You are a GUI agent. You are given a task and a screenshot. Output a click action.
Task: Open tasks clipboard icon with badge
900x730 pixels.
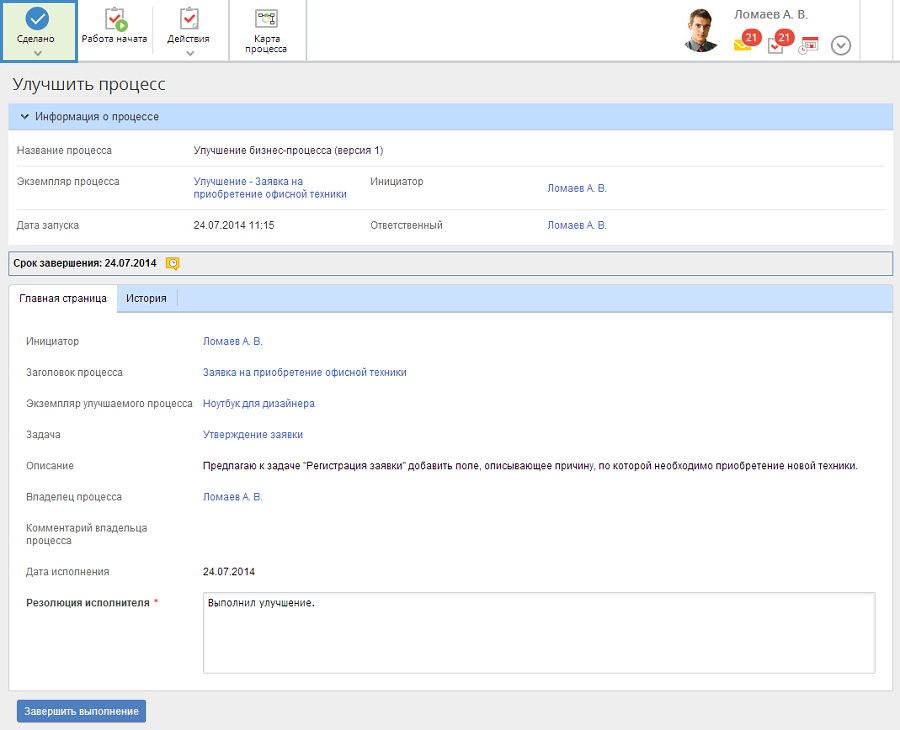pyautogui.click(x=776, y=43)
